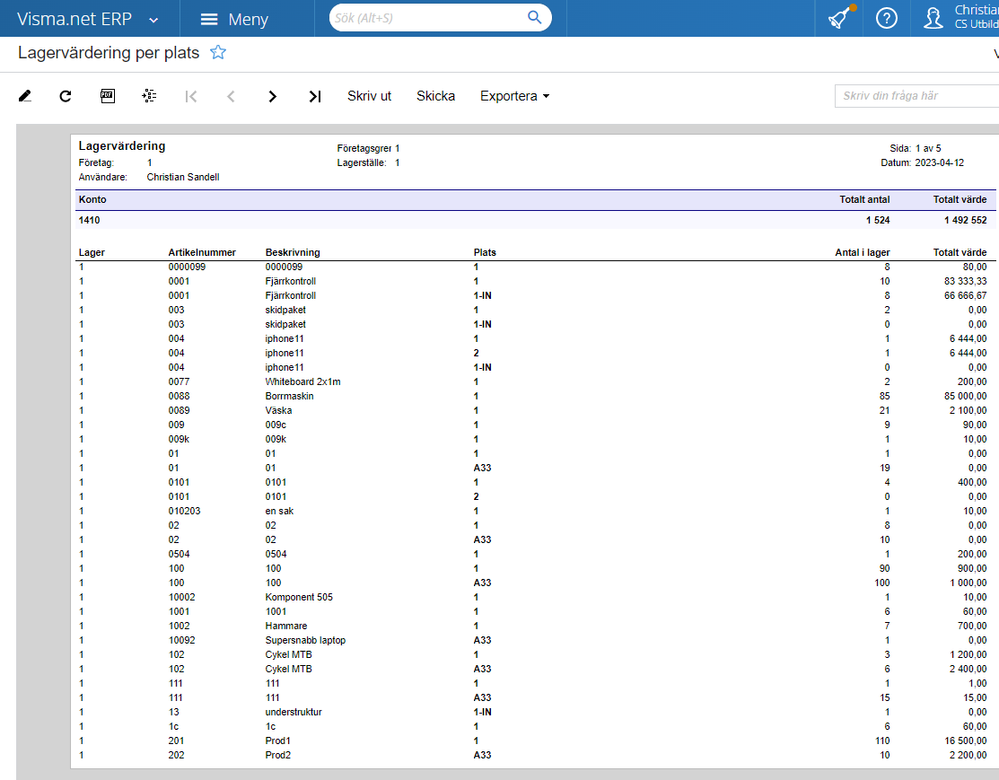Click the Lagervärdering report heading
This screenshot has width=999, height=780.
122,146
